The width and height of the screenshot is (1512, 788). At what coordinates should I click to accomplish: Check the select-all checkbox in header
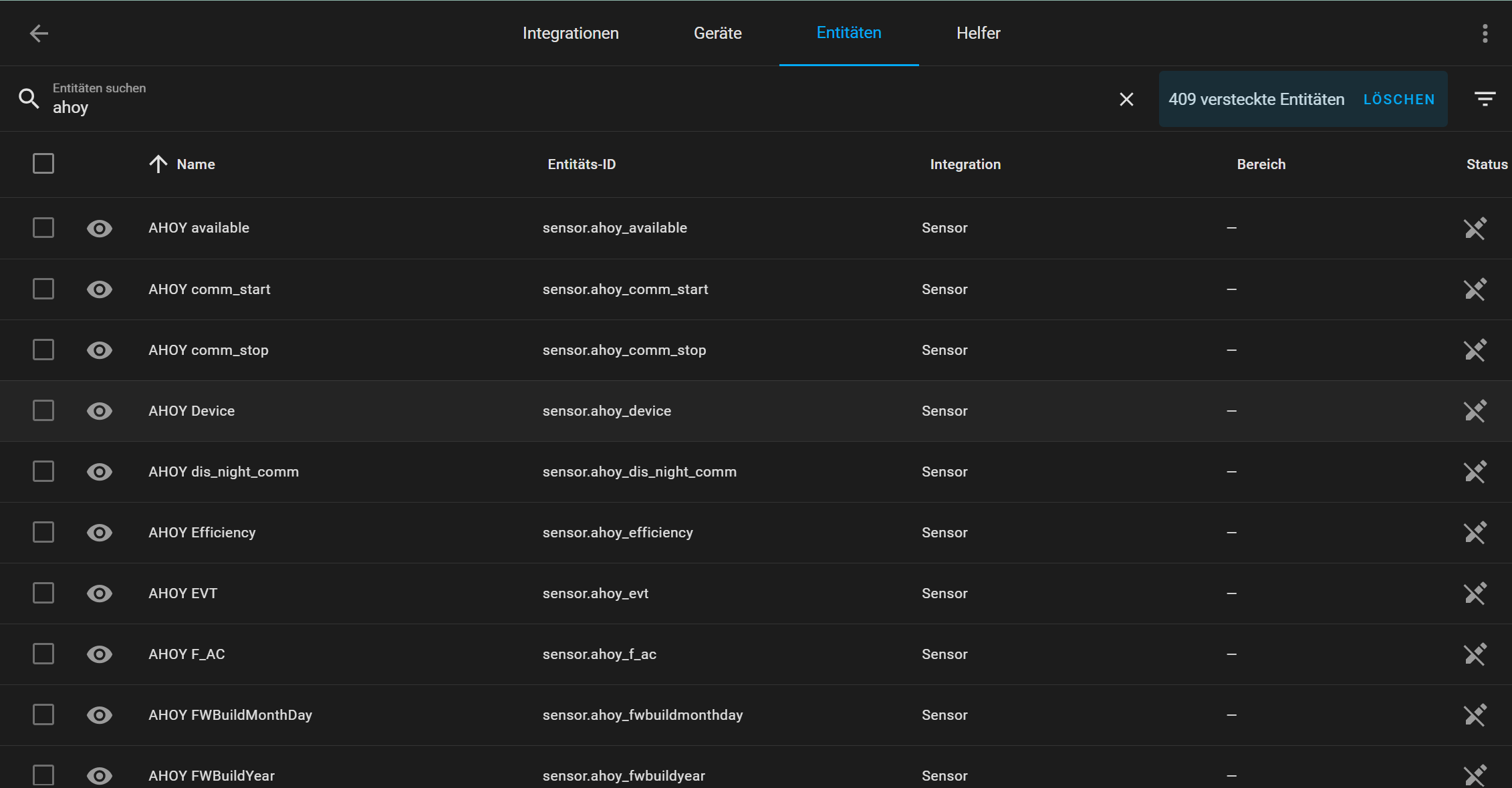coord(43,163)
